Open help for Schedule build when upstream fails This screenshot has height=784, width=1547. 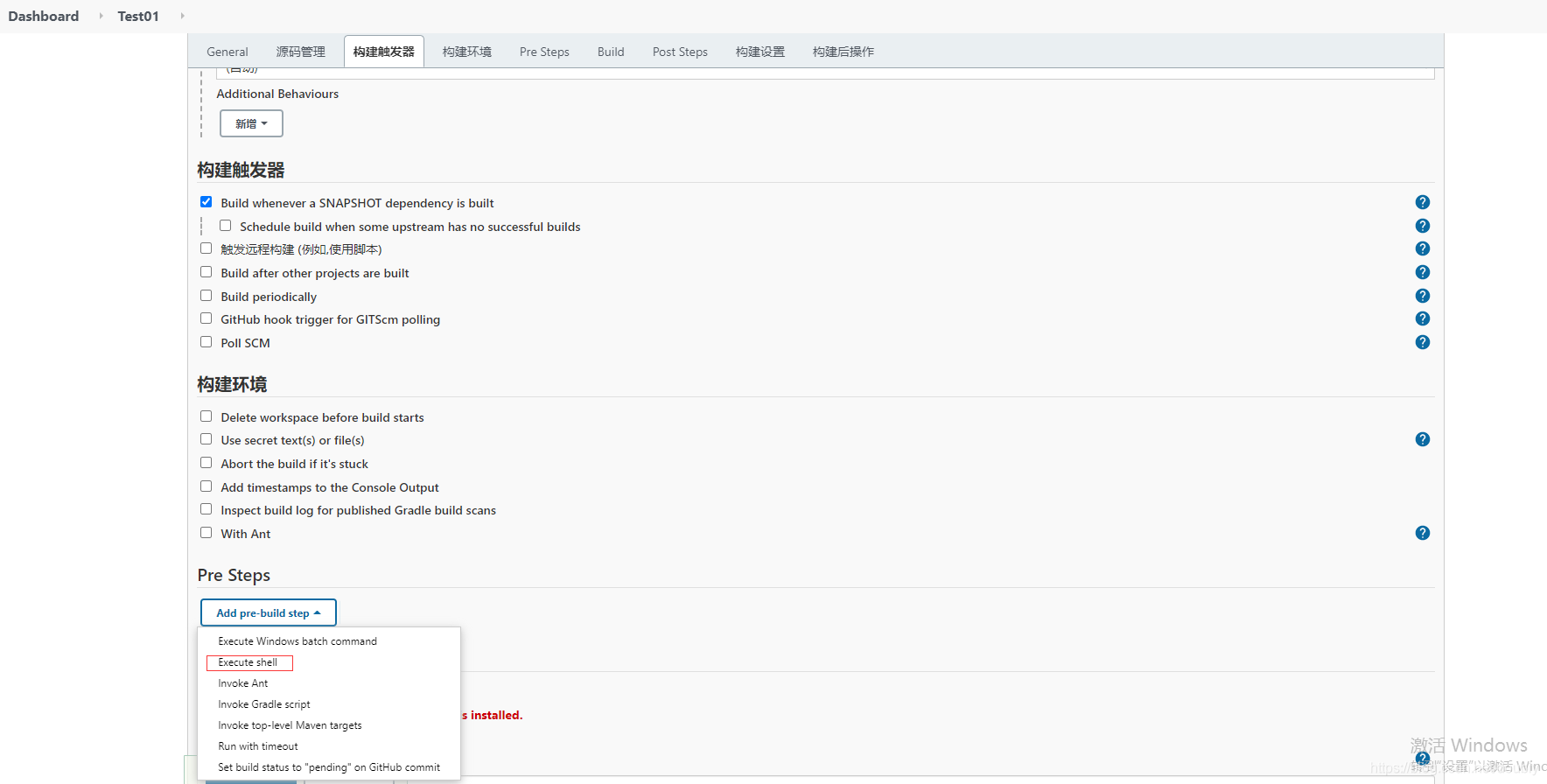(1423, 226)
